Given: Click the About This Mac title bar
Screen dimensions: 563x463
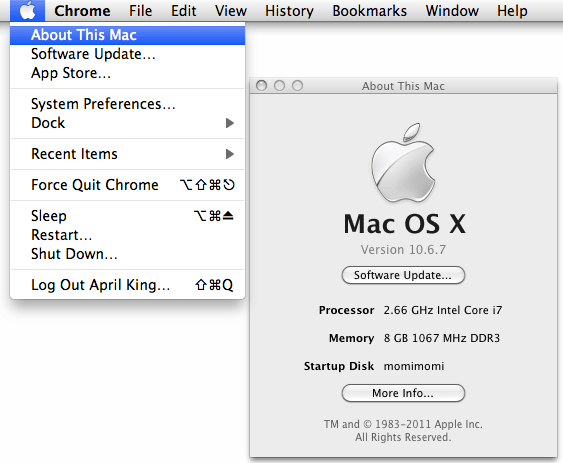Looking at the screenshot, I should click(403, 86).
